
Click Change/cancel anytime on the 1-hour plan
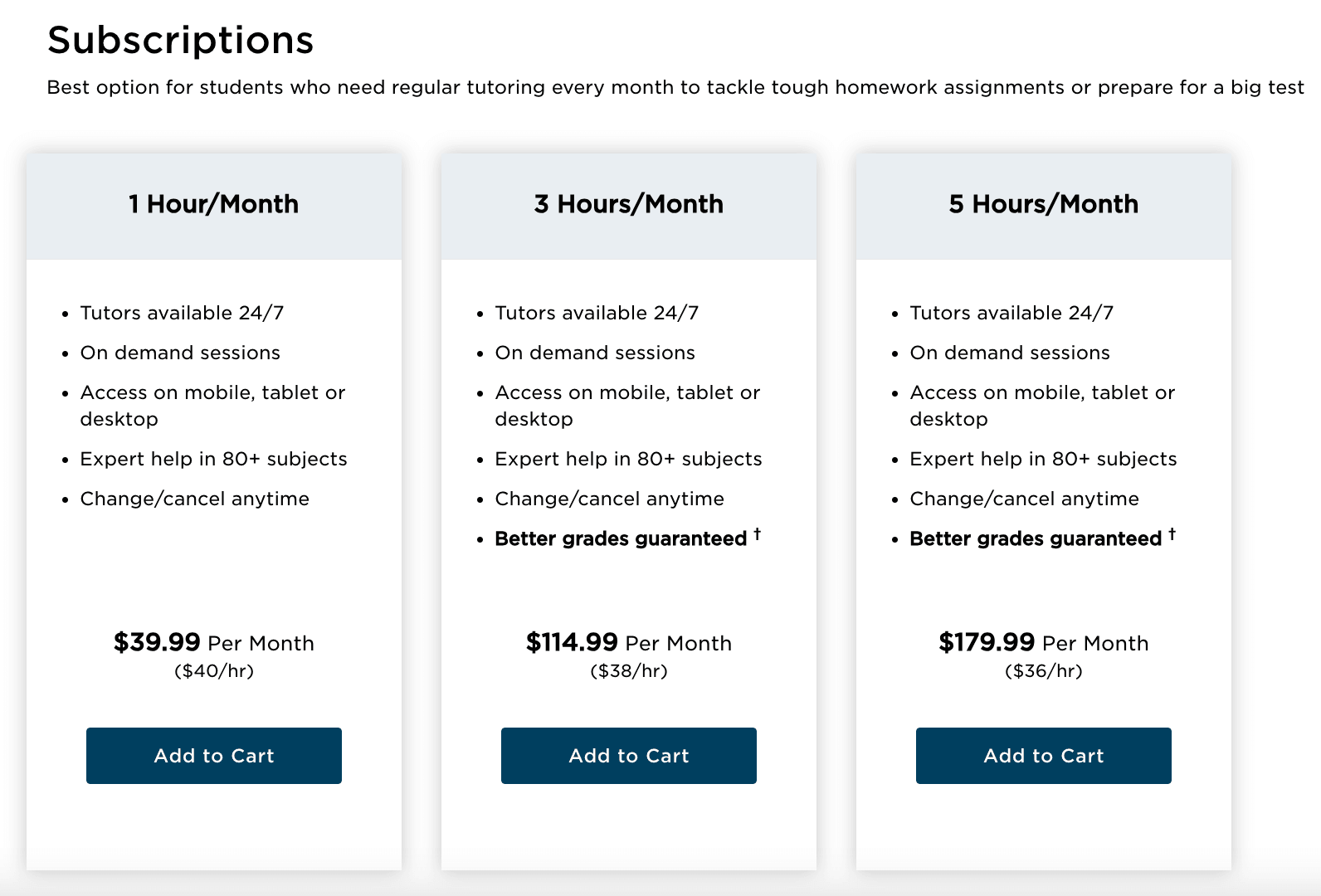click(194, 499)
